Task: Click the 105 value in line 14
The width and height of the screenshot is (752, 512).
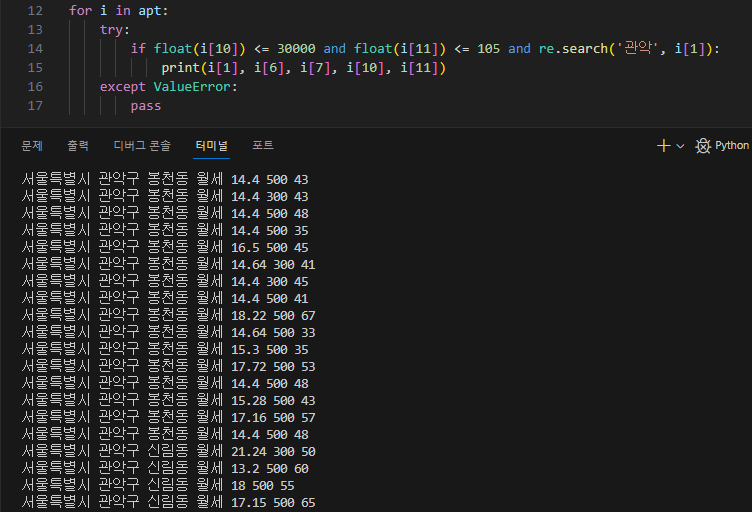Action: click(488, 48)
